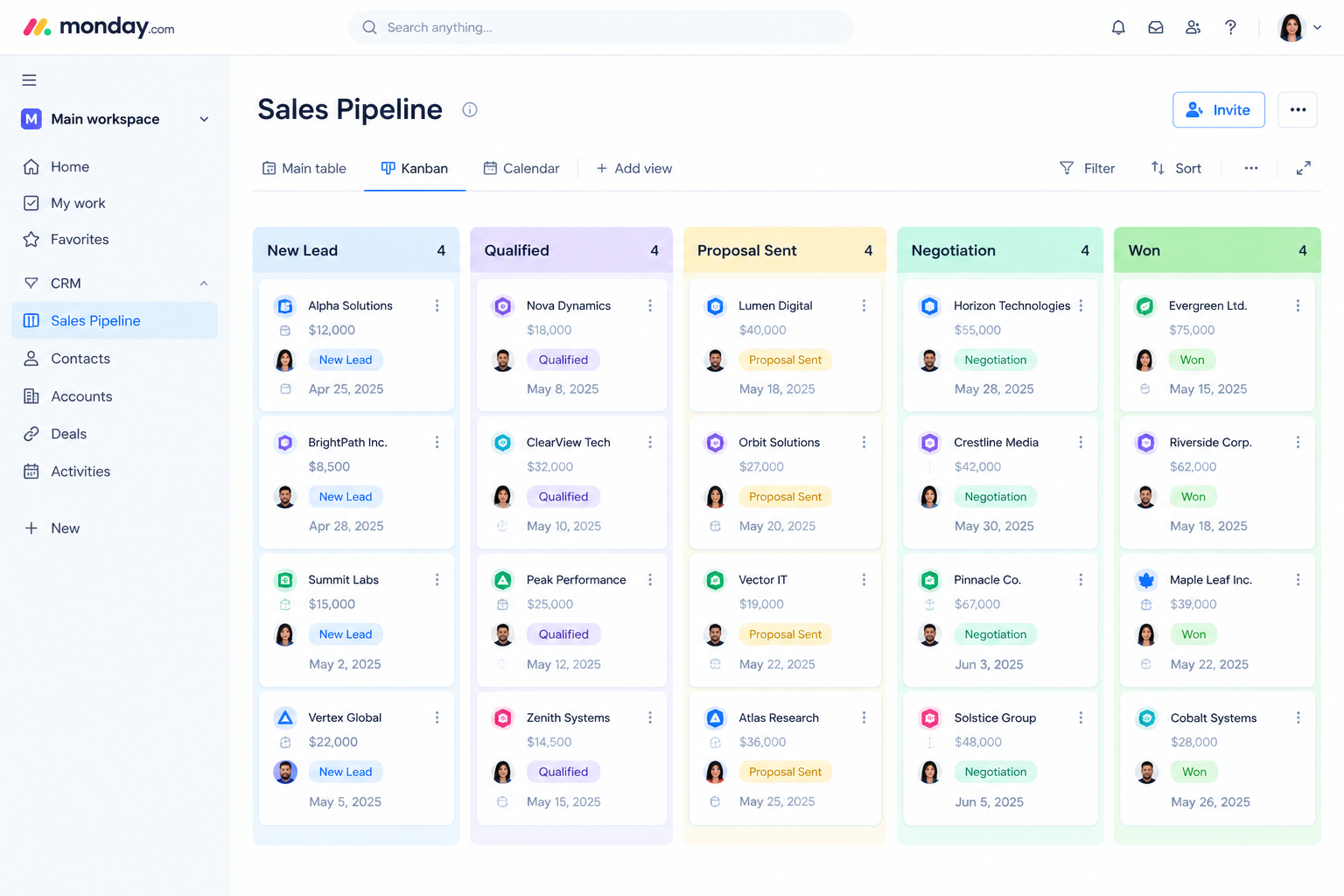Open the notifications bell
This screenshot has width=1344, height=896.
pyautogui.click(x=1118, y=27)
